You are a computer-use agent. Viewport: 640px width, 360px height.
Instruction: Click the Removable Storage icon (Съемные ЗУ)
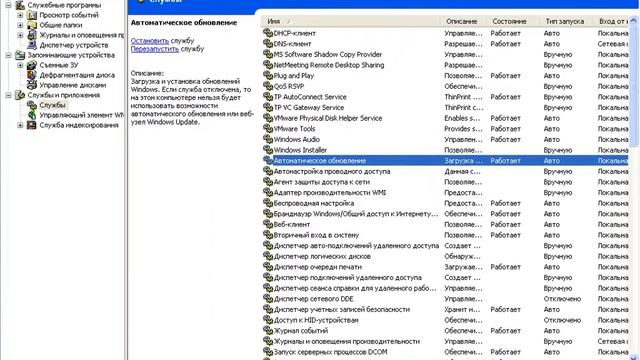click(x=32, y=65)
